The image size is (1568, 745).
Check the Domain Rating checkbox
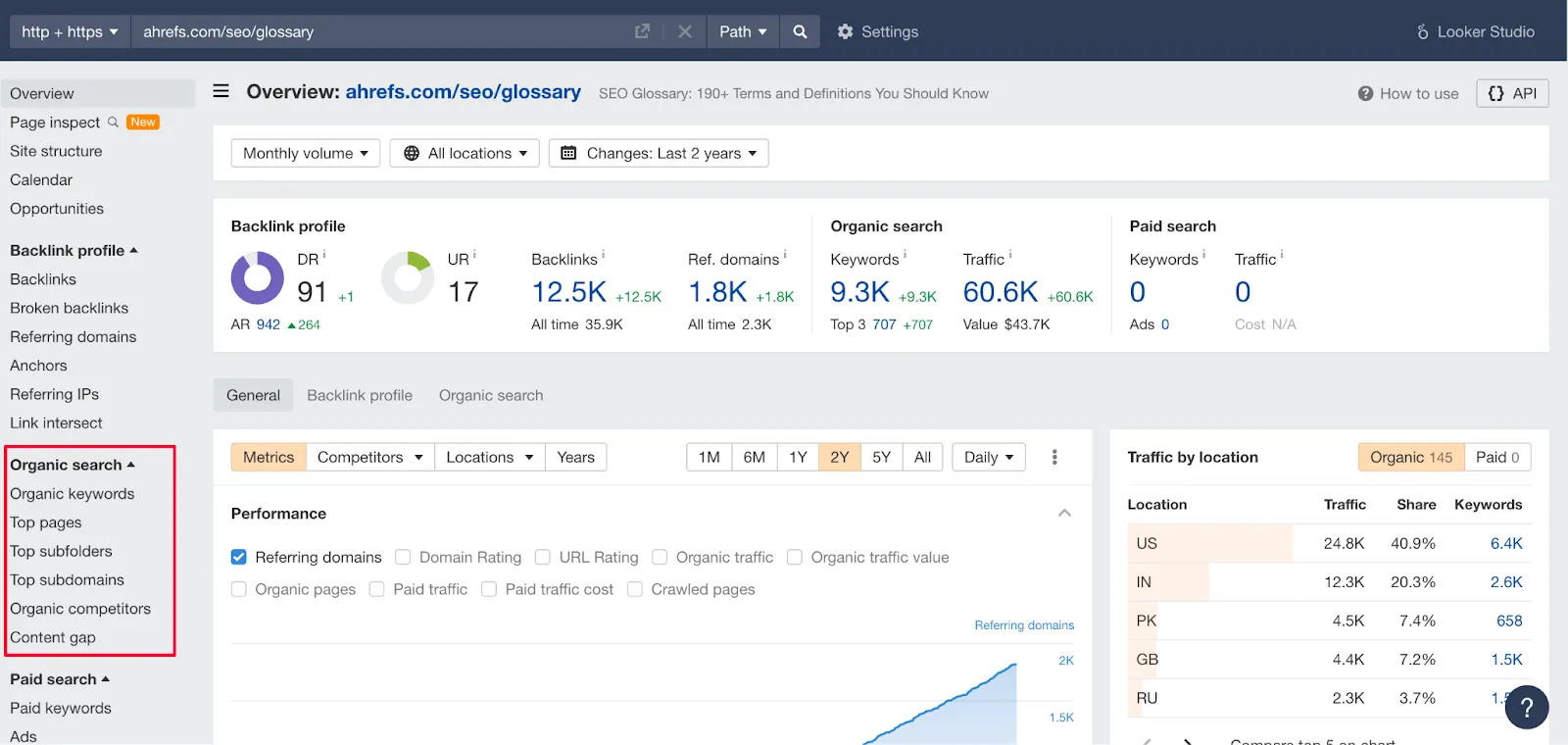(403, 557)
